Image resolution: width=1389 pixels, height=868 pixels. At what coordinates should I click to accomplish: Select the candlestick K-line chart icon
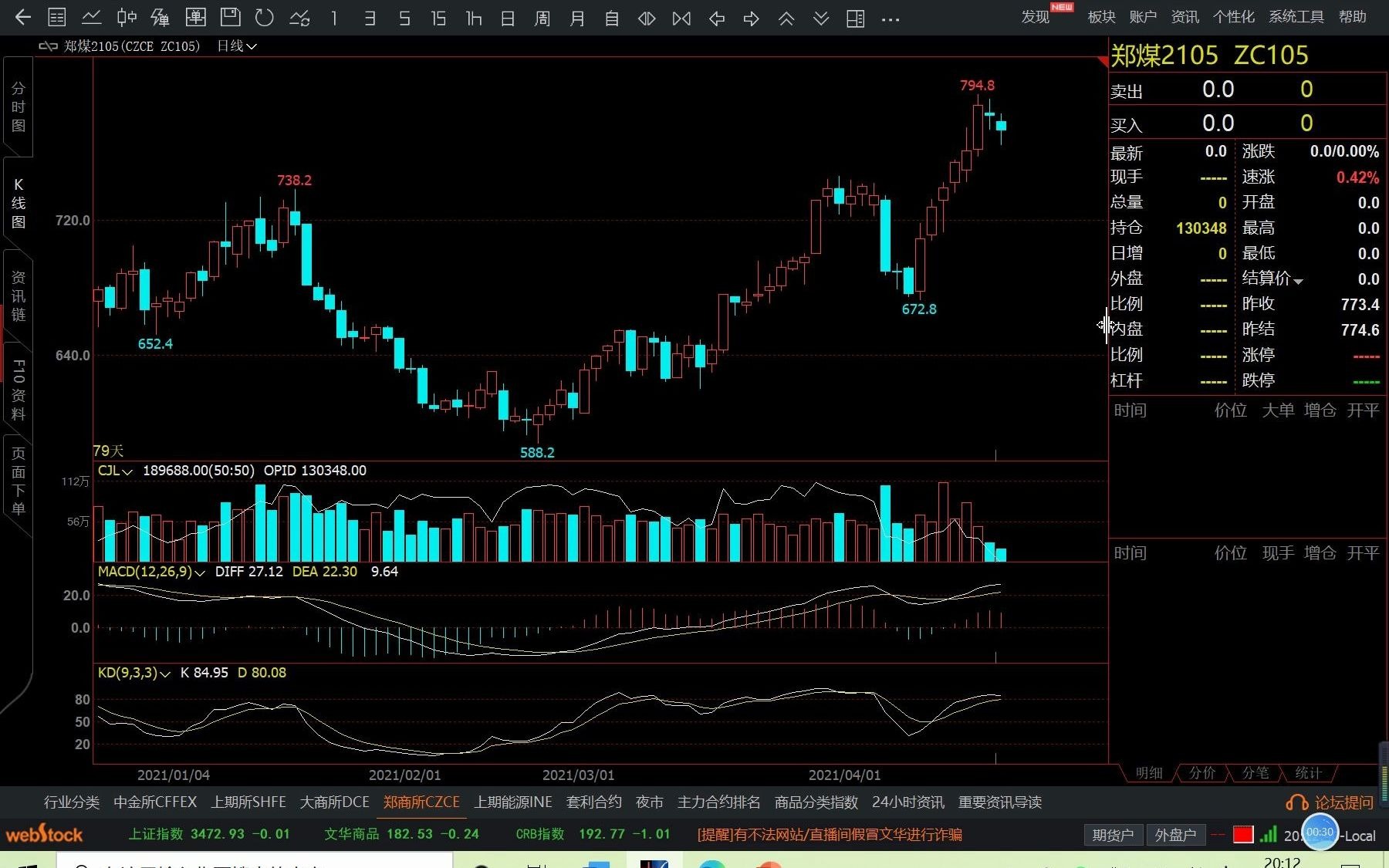pos(127,17)
